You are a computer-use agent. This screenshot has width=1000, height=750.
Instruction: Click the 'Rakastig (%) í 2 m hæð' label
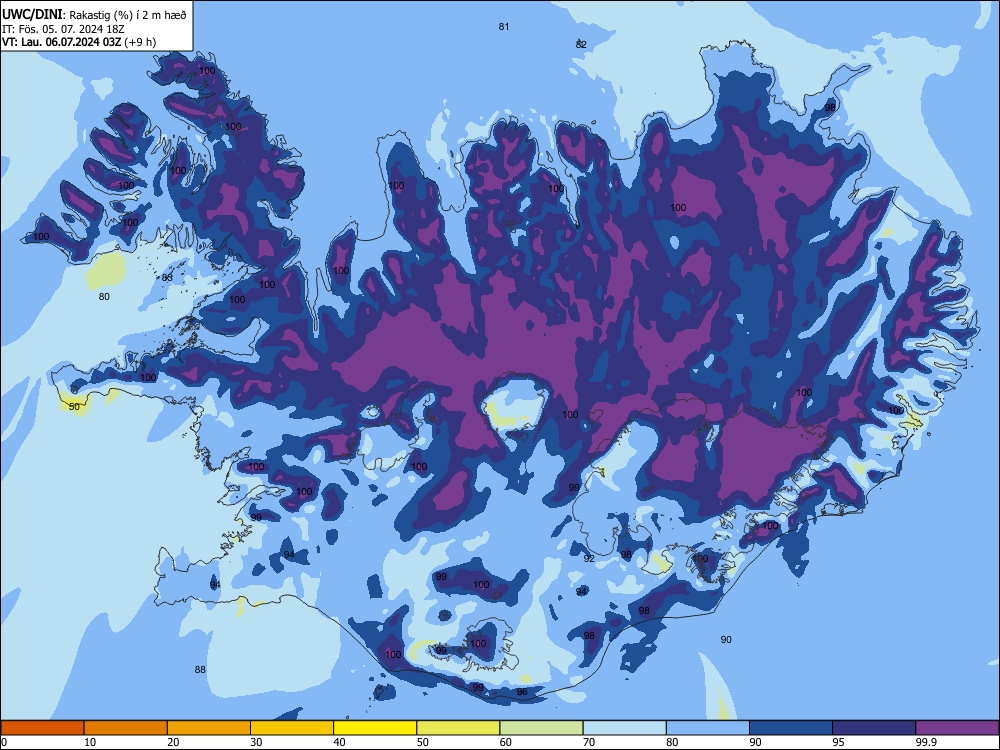128,15
